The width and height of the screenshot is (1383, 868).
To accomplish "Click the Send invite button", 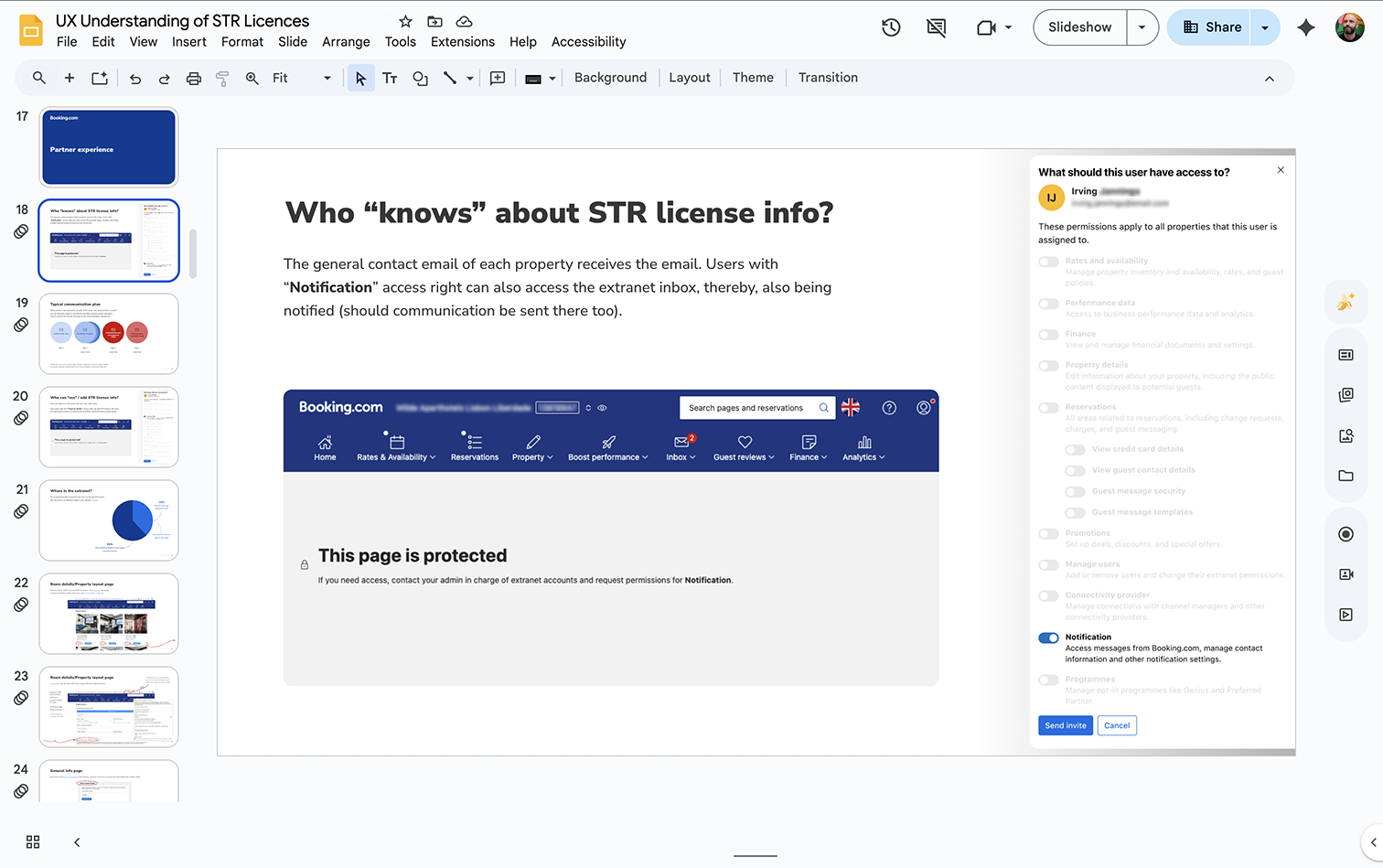I will 1065,724.
